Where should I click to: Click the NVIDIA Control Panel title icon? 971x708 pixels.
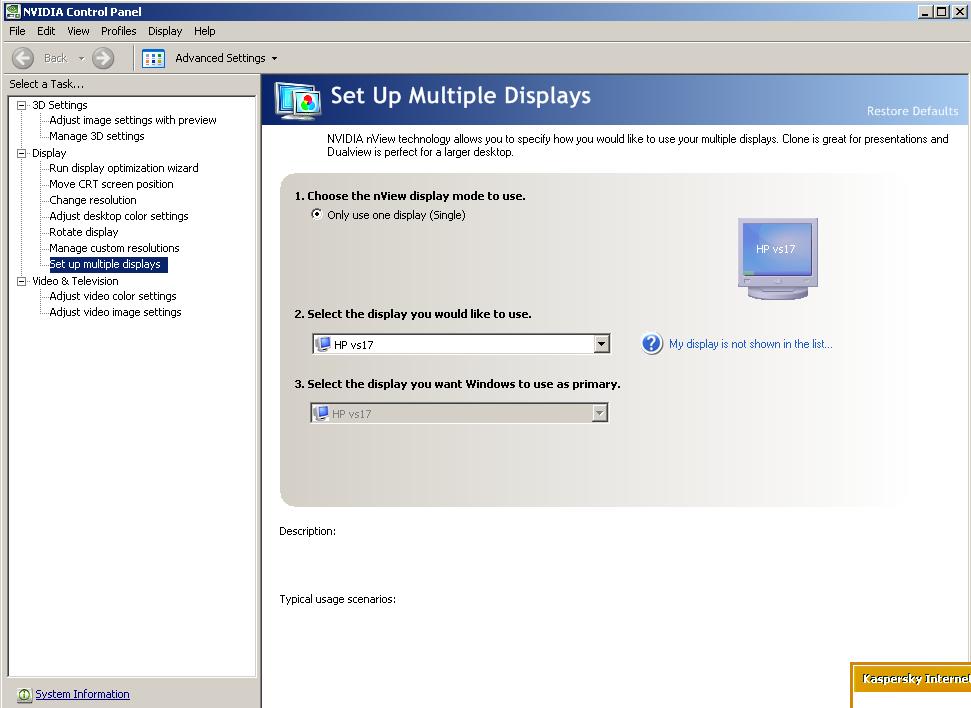coord(12,11)
